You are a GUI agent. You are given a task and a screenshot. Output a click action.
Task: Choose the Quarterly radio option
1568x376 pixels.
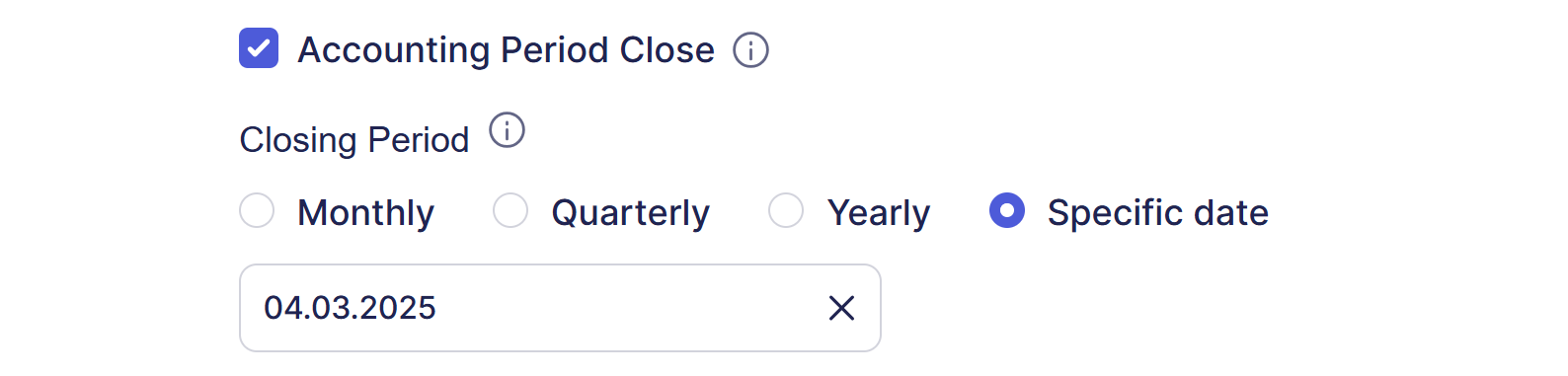pos(510,210)
